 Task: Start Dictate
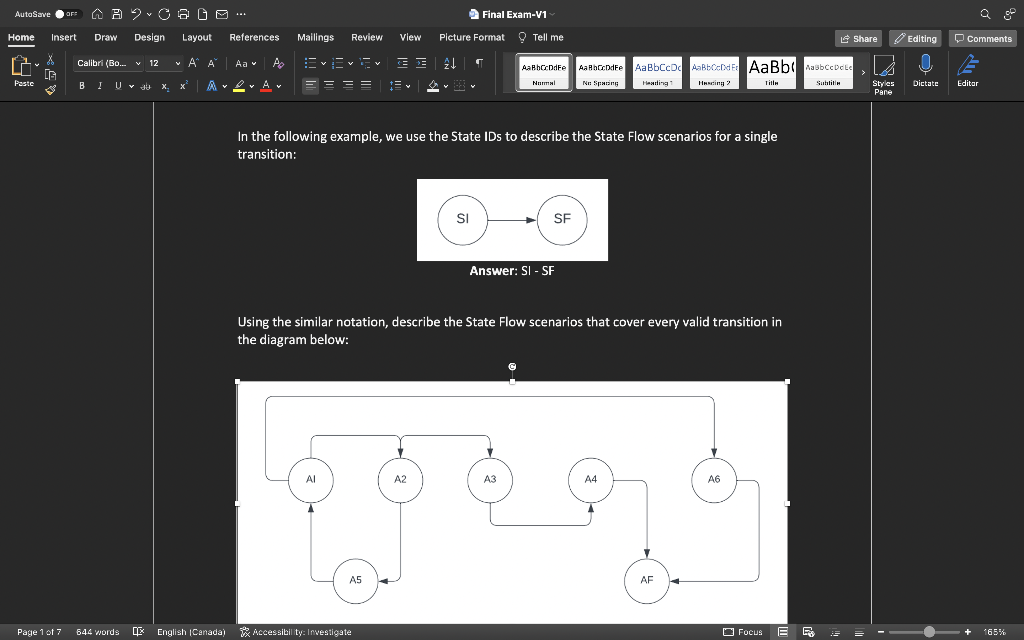(x=925, y=70)
